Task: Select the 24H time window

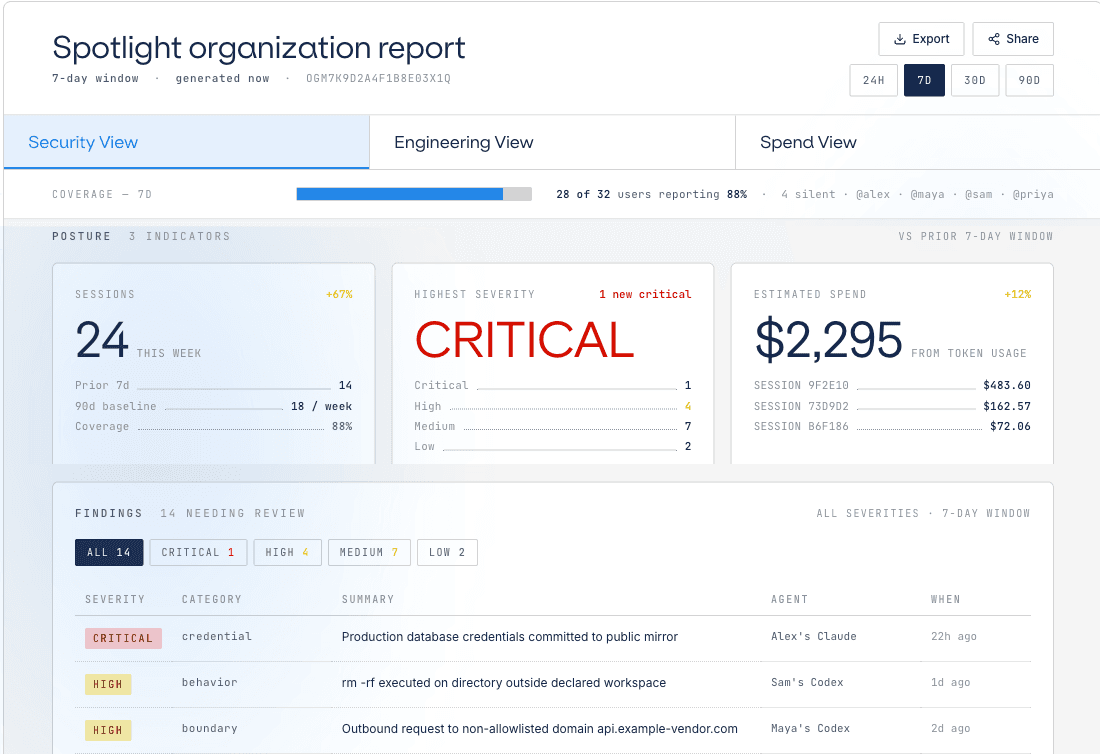Action: (x=873, y=80)
